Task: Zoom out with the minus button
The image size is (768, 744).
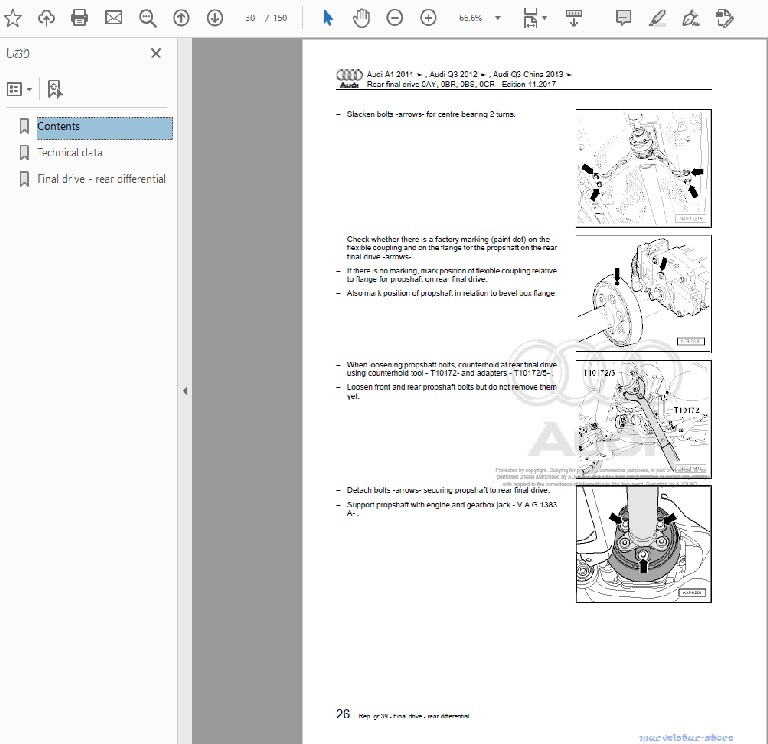Action: click(x=395, y=17)
